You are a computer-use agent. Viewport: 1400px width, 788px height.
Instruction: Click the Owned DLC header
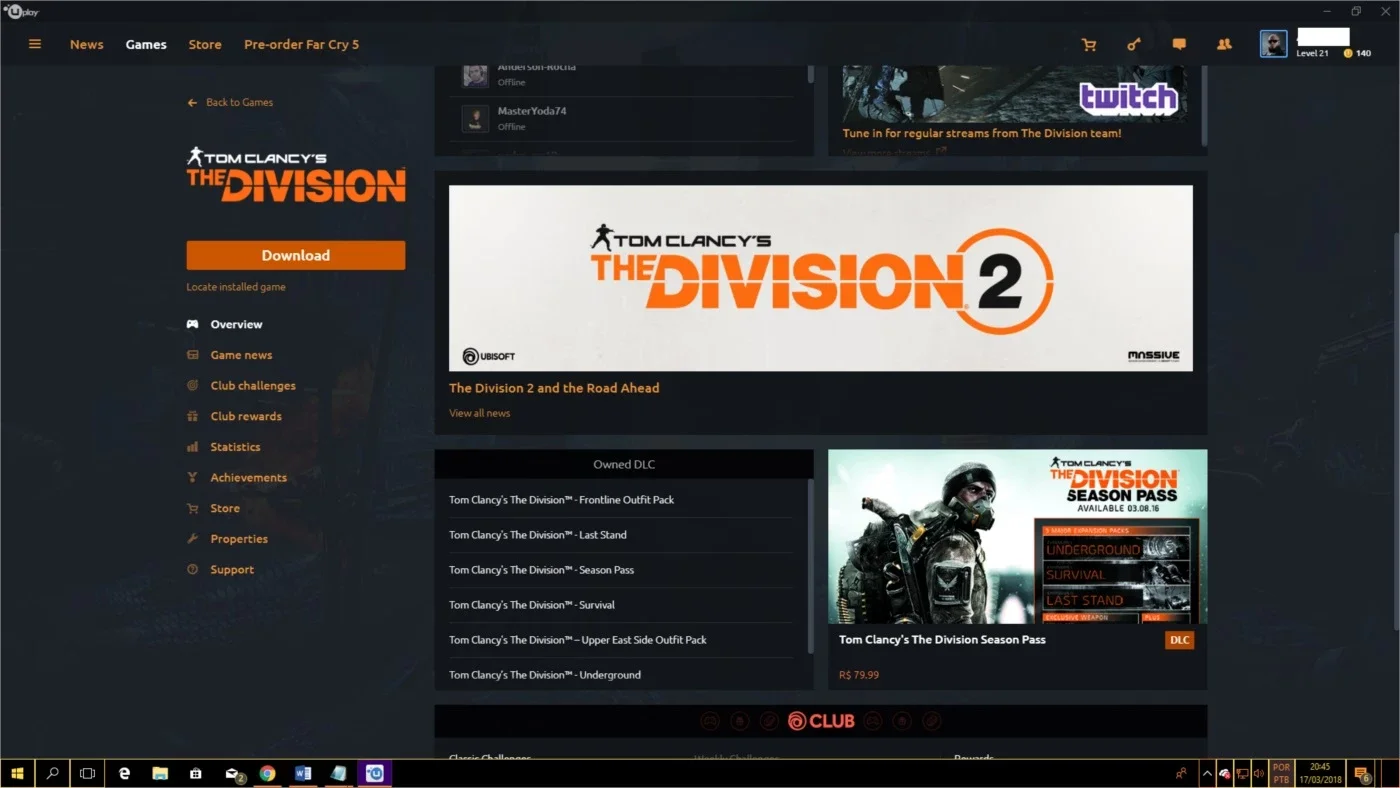[x=624, y=464]
